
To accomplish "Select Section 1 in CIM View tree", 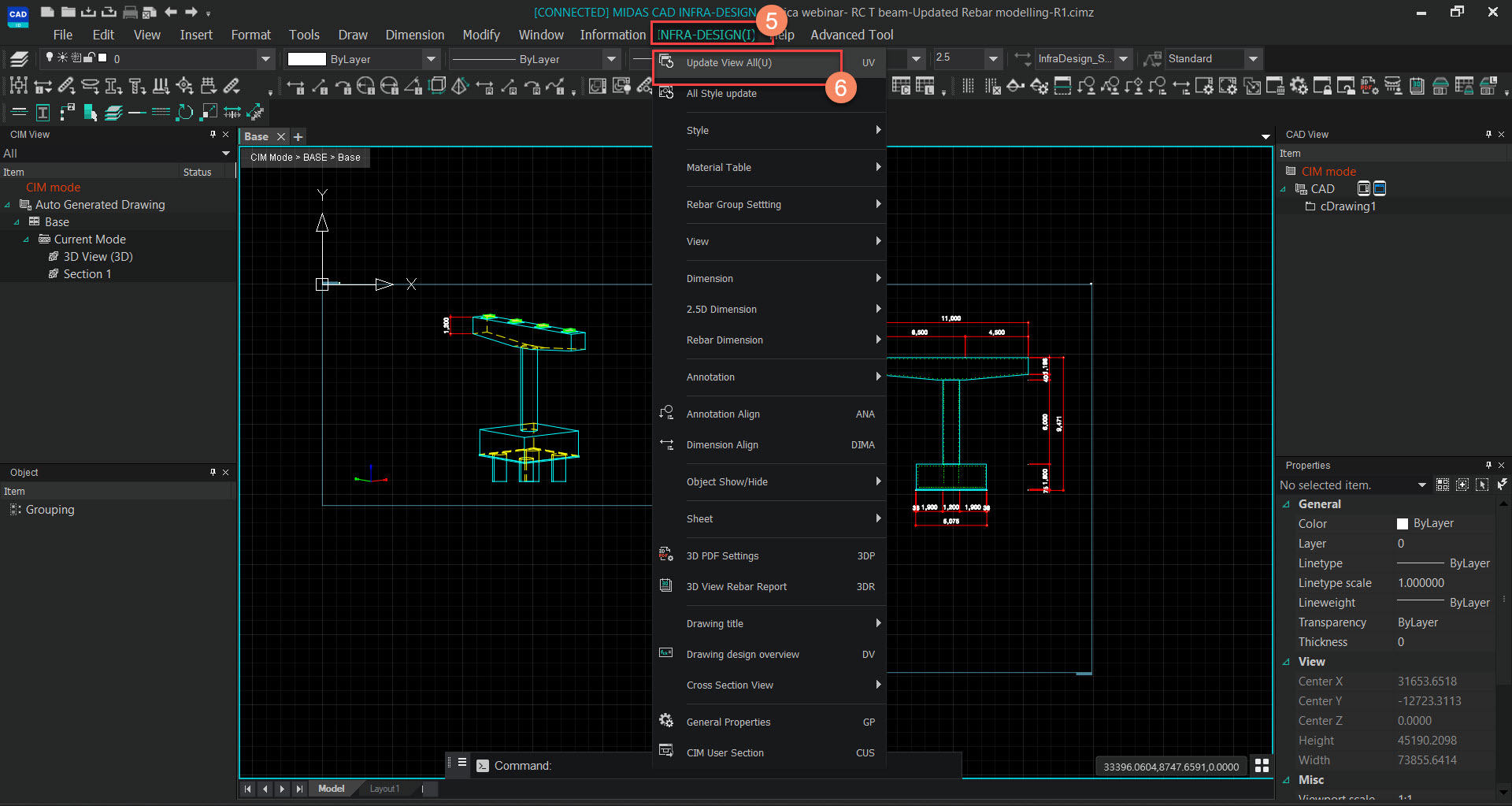I will pos(87,274).
